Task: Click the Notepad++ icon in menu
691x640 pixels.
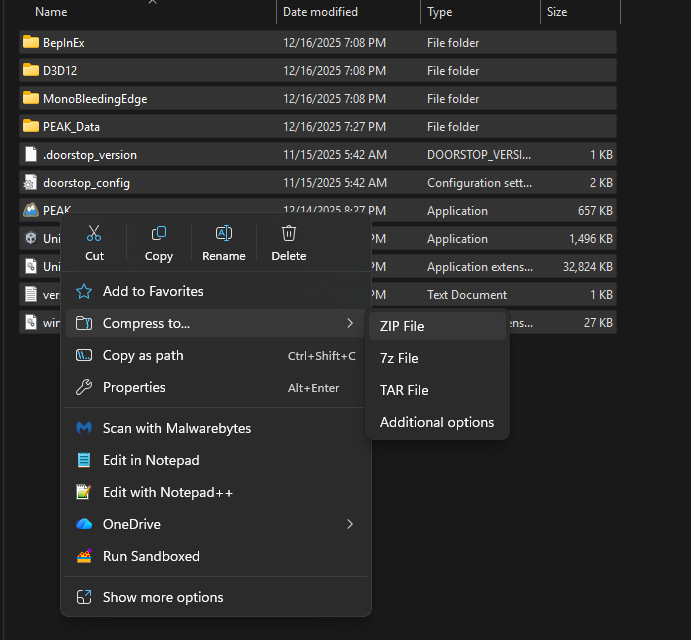Action: pos(84,492)
